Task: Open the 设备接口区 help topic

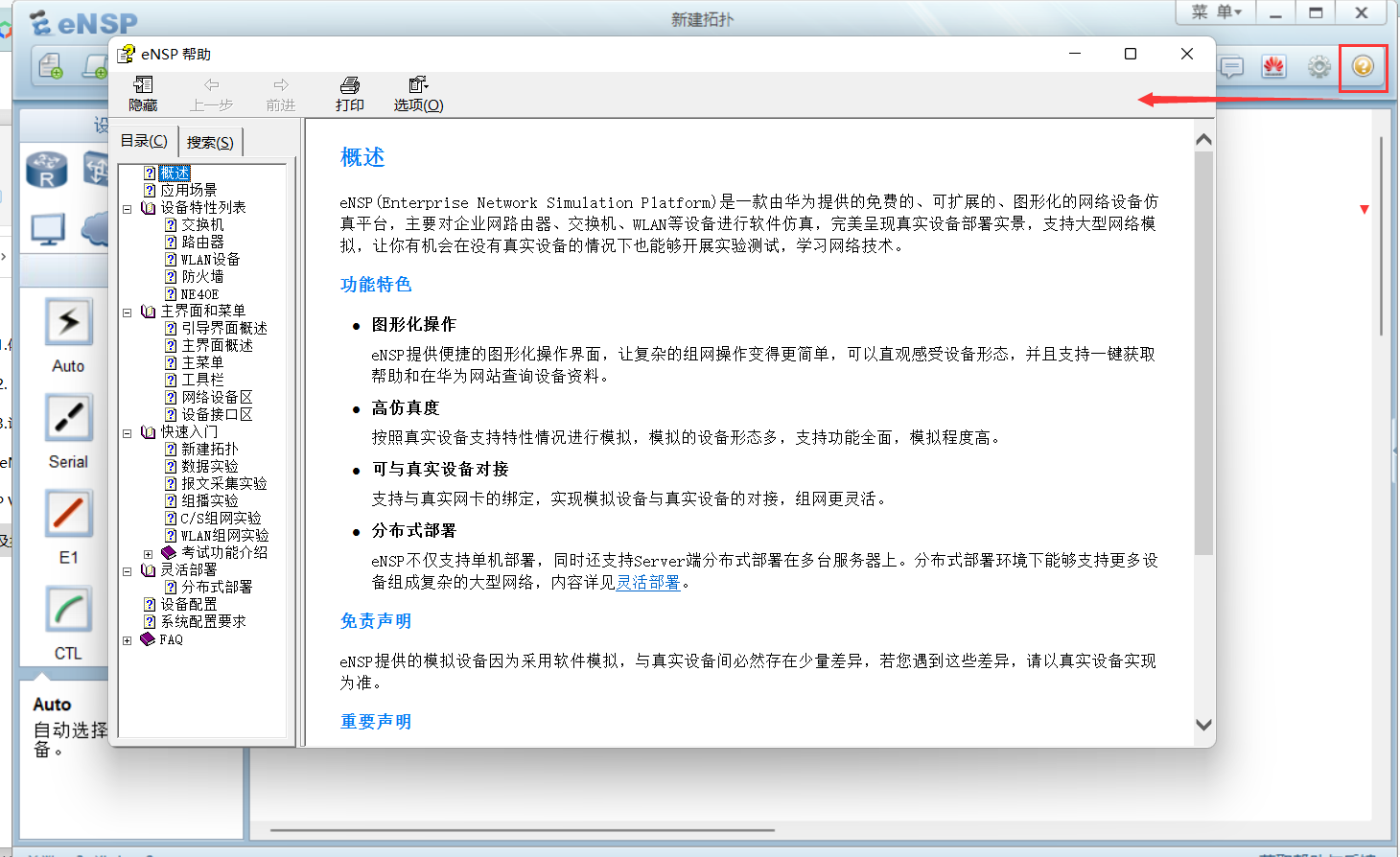Action: [x=217, y=414]
